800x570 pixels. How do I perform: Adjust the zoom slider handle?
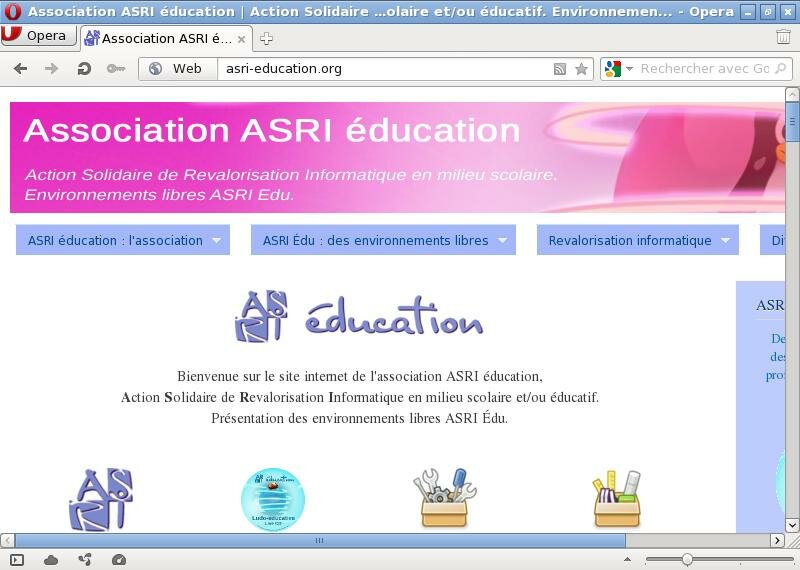tap(687, 559)
